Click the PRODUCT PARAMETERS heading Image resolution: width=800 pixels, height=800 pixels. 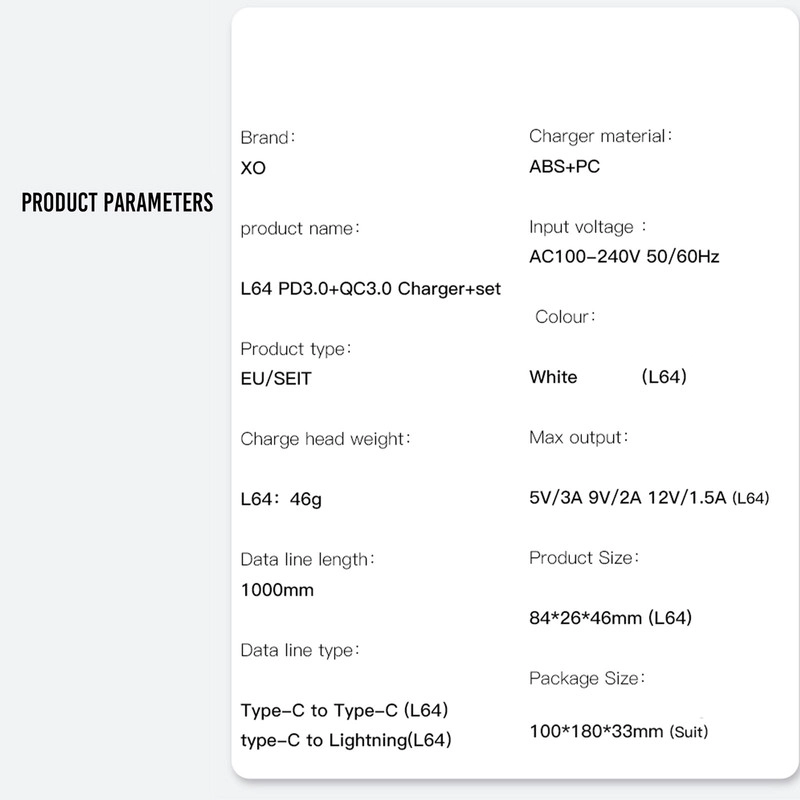coord(117,202)
